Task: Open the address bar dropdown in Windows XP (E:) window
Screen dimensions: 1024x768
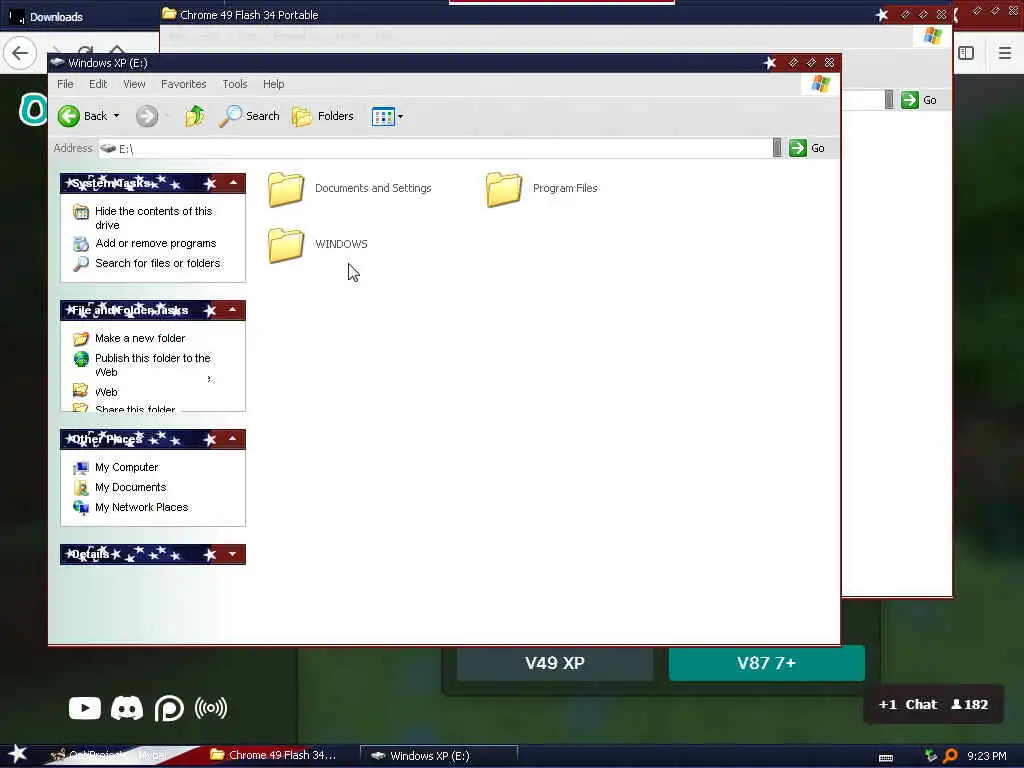Action: click(x=776, y=148)
